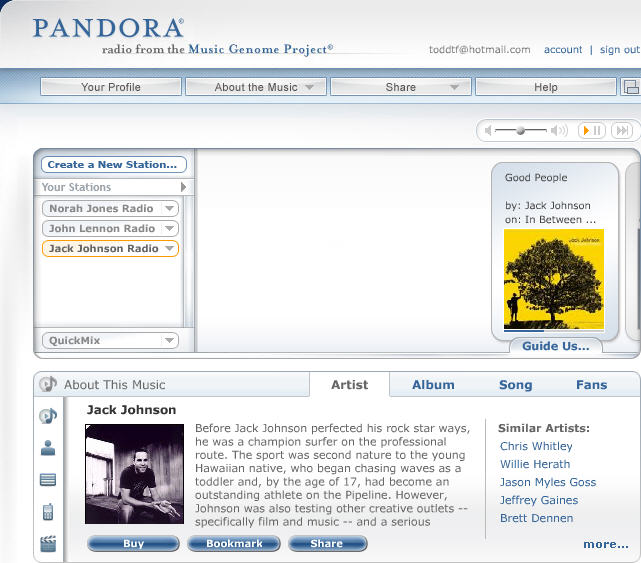Viewport: 641px width, 563px height.
Task: Click the Buy button
Action: pos(133,543)
